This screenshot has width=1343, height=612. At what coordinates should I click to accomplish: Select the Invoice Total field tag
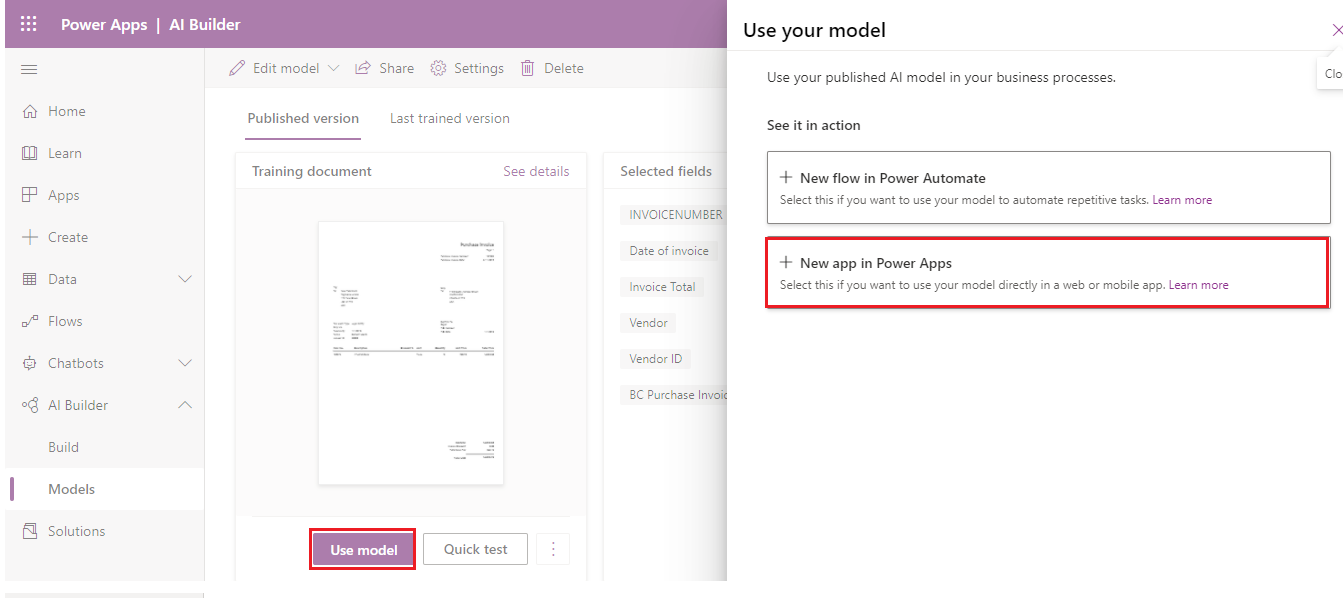click(662, 286)
